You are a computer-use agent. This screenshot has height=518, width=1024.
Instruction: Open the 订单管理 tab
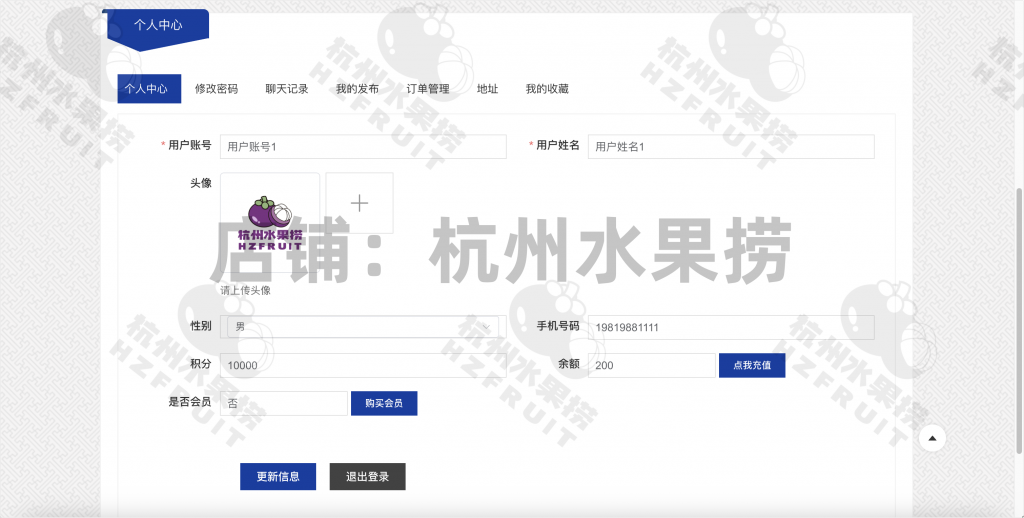(x=428, y=89)
